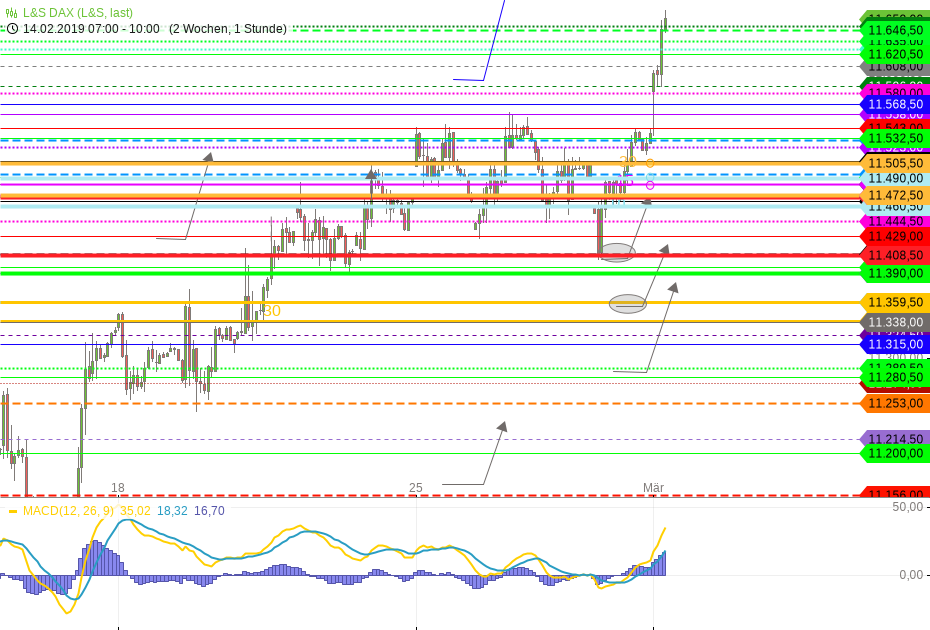Open the MACD(12, 26, 9) indicator label
930x630 pixels.
[x=68, y=511]
